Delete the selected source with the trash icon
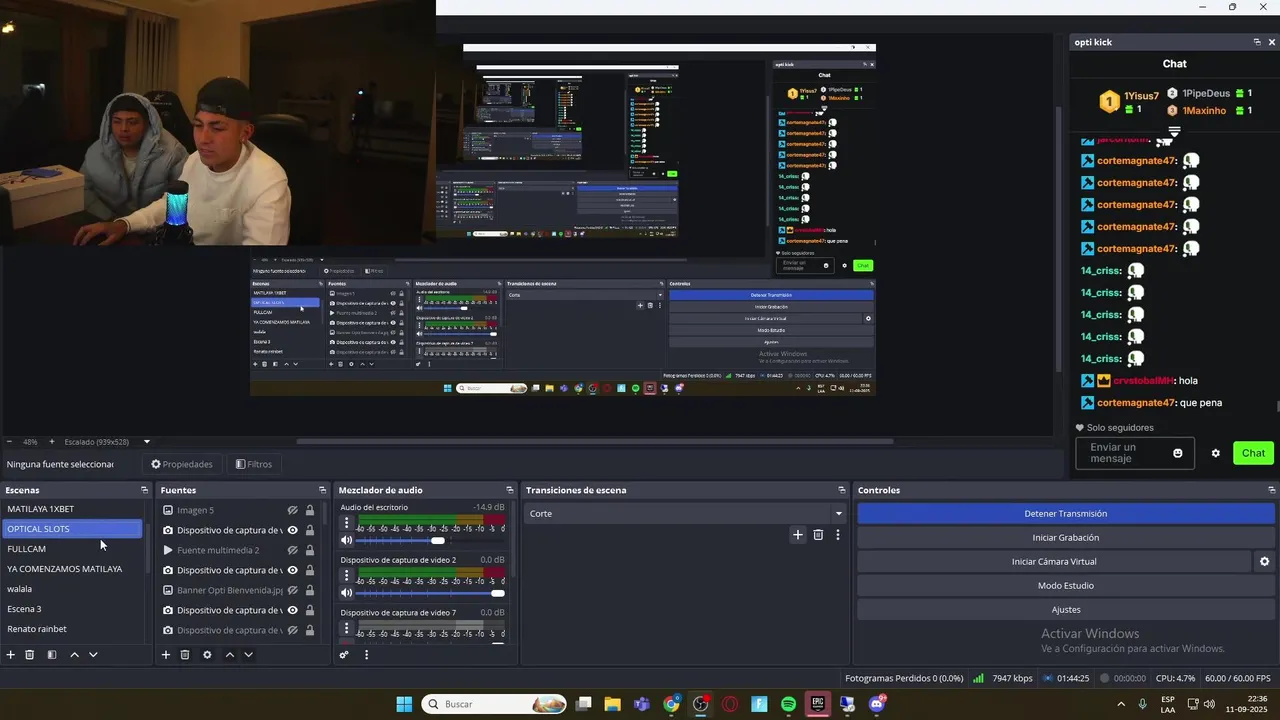Screen dimensions: 1280x720 click(x=185, y=655)
